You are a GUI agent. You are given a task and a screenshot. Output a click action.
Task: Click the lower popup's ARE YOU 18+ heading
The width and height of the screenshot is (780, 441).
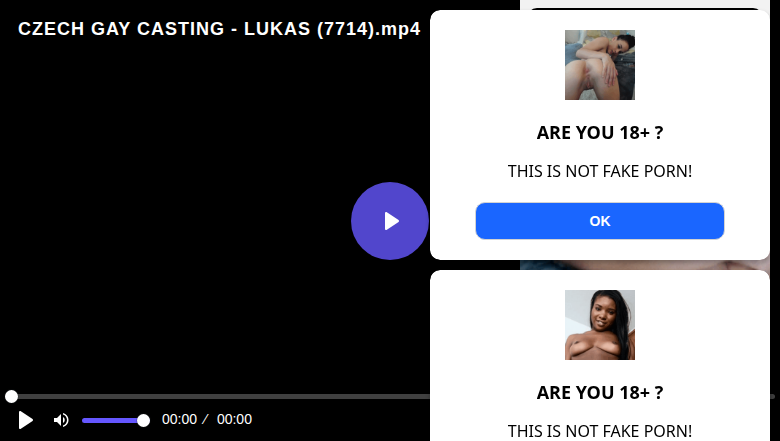click(x=599, y=393)
